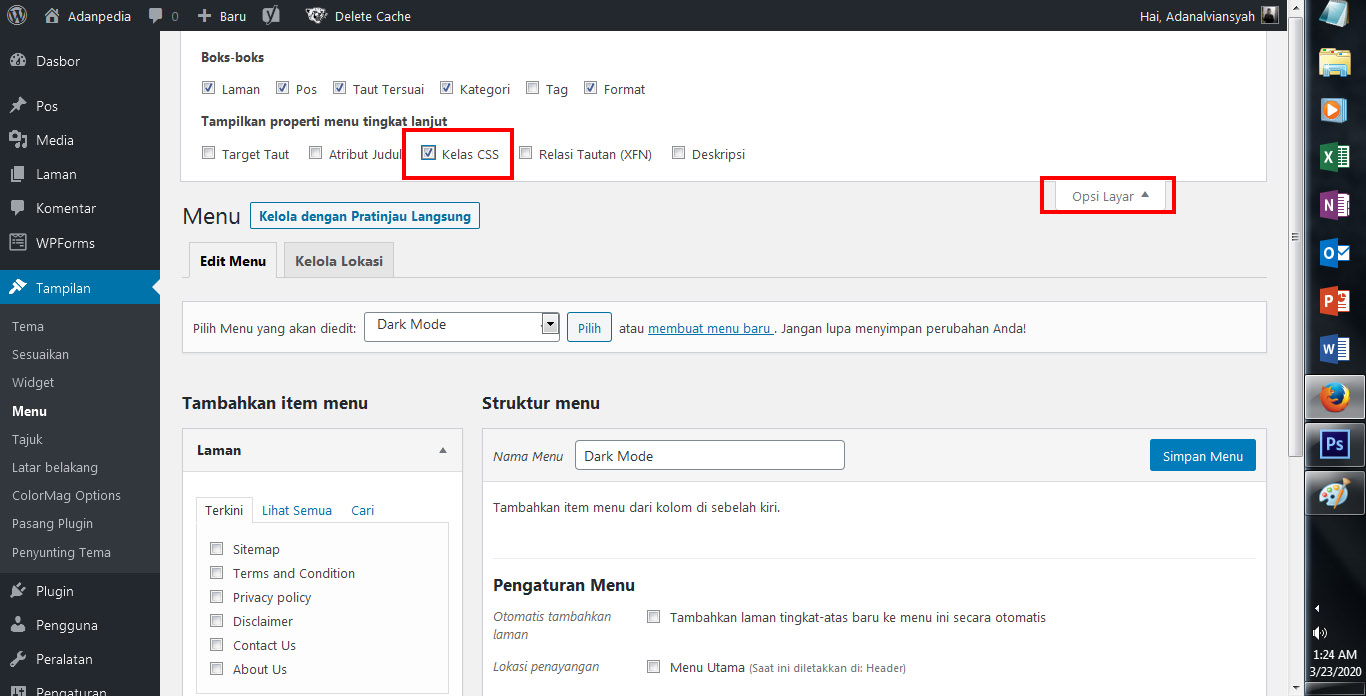Viewport: 1366px width, 696px height.
Task: Click the Delete Cache toolbar icon
Action: pos(316,16)
